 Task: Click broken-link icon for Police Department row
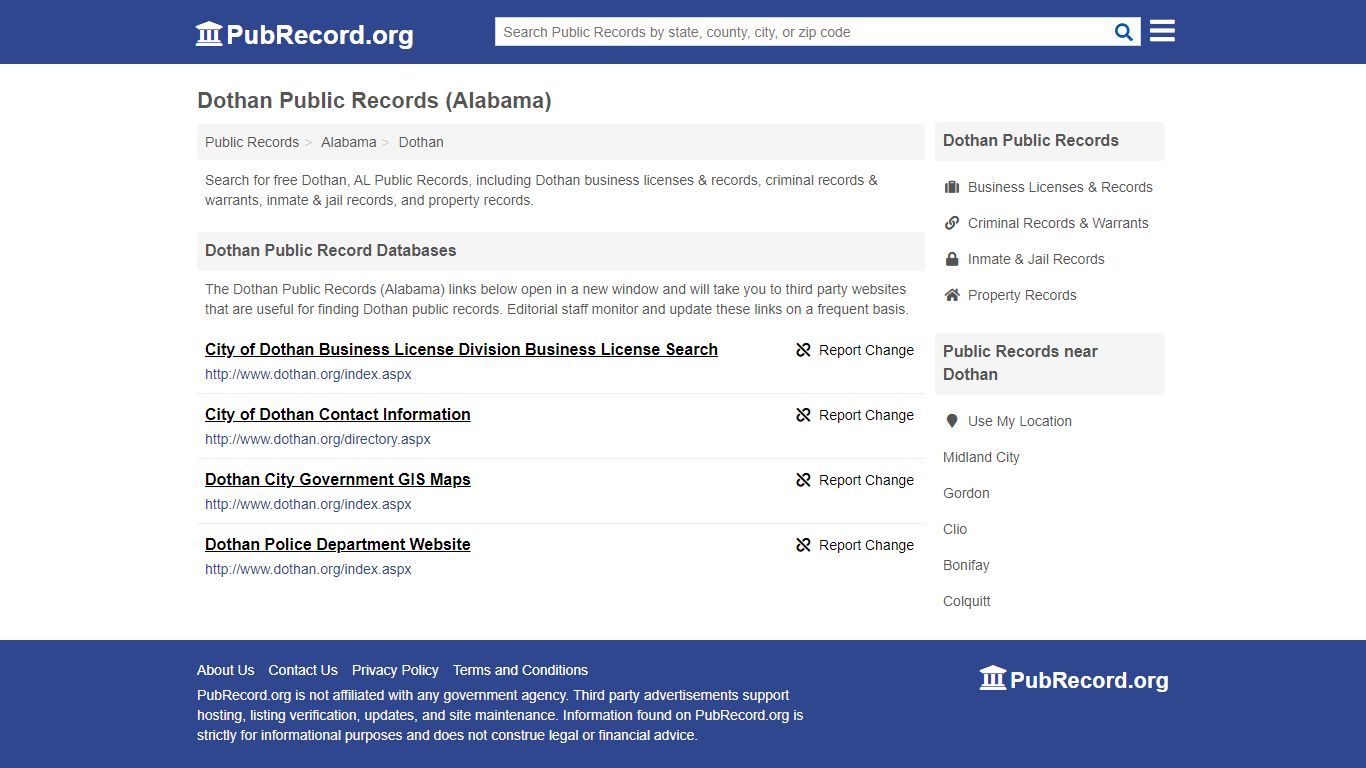(x=803, y=545)
